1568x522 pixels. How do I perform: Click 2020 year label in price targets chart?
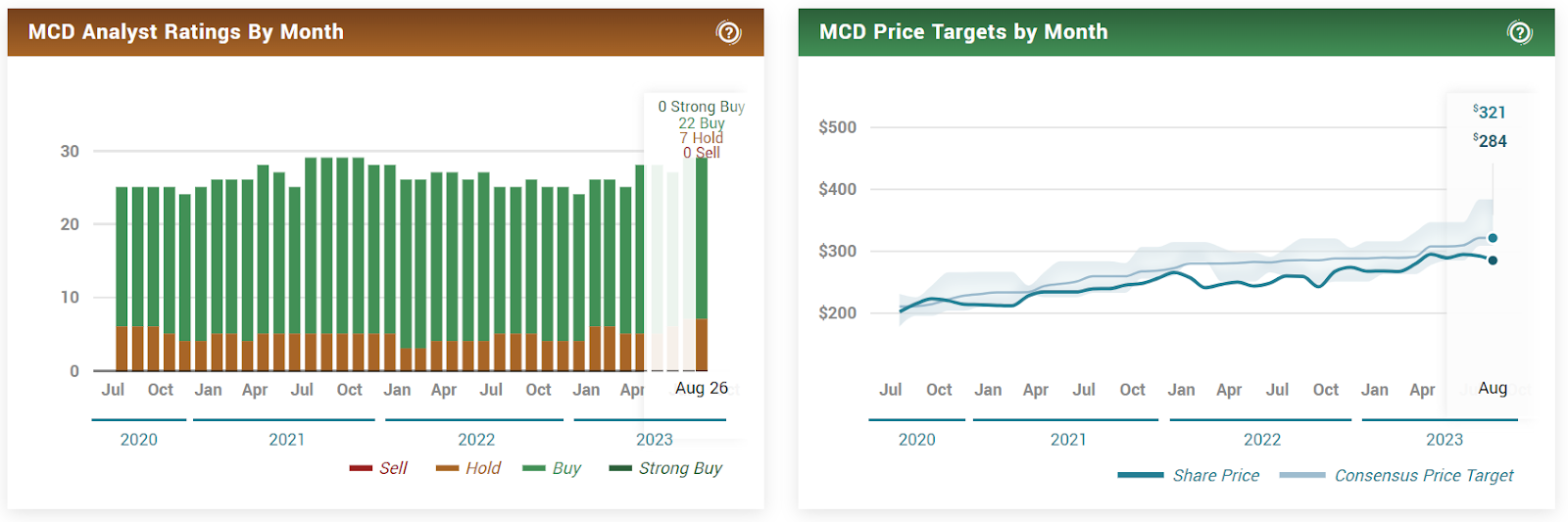(x=917, y=440)
